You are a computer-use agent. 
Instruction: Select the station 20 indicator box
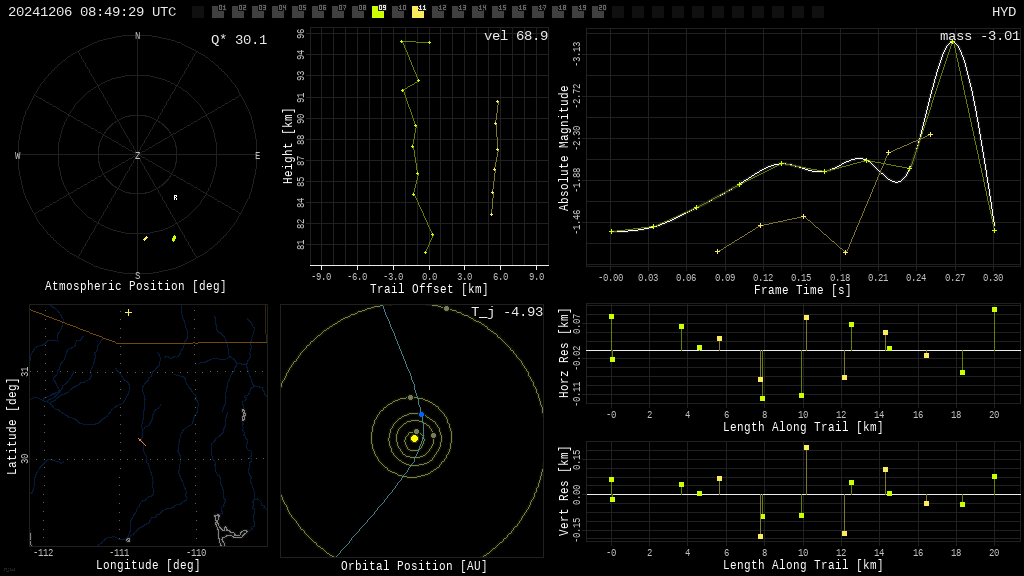coord(598,12)
